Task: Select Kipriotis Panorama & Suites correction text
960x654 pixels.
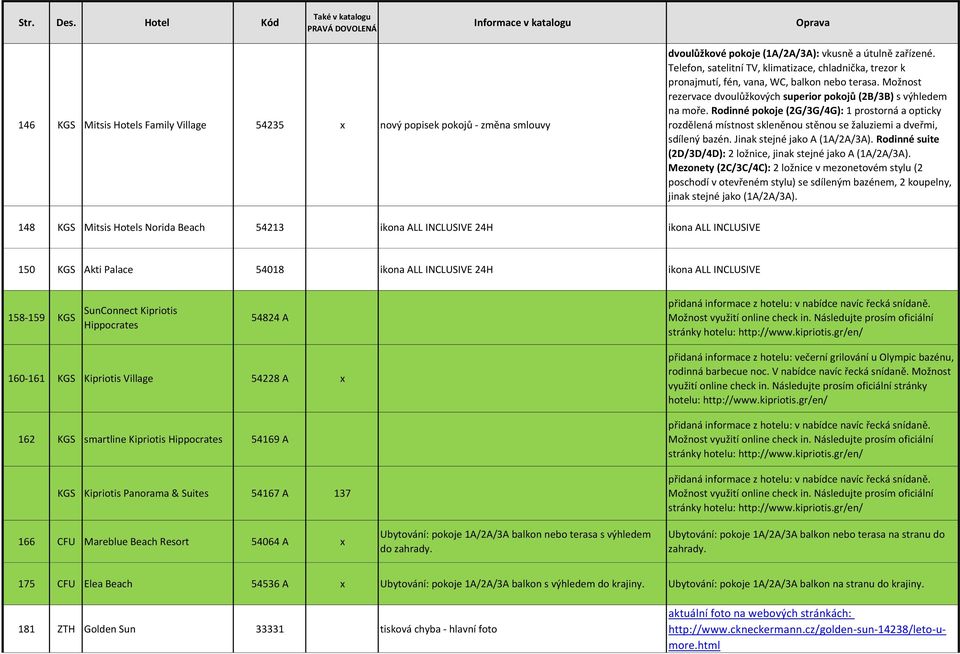Action: pyautogui.click(x=812, y=493)
